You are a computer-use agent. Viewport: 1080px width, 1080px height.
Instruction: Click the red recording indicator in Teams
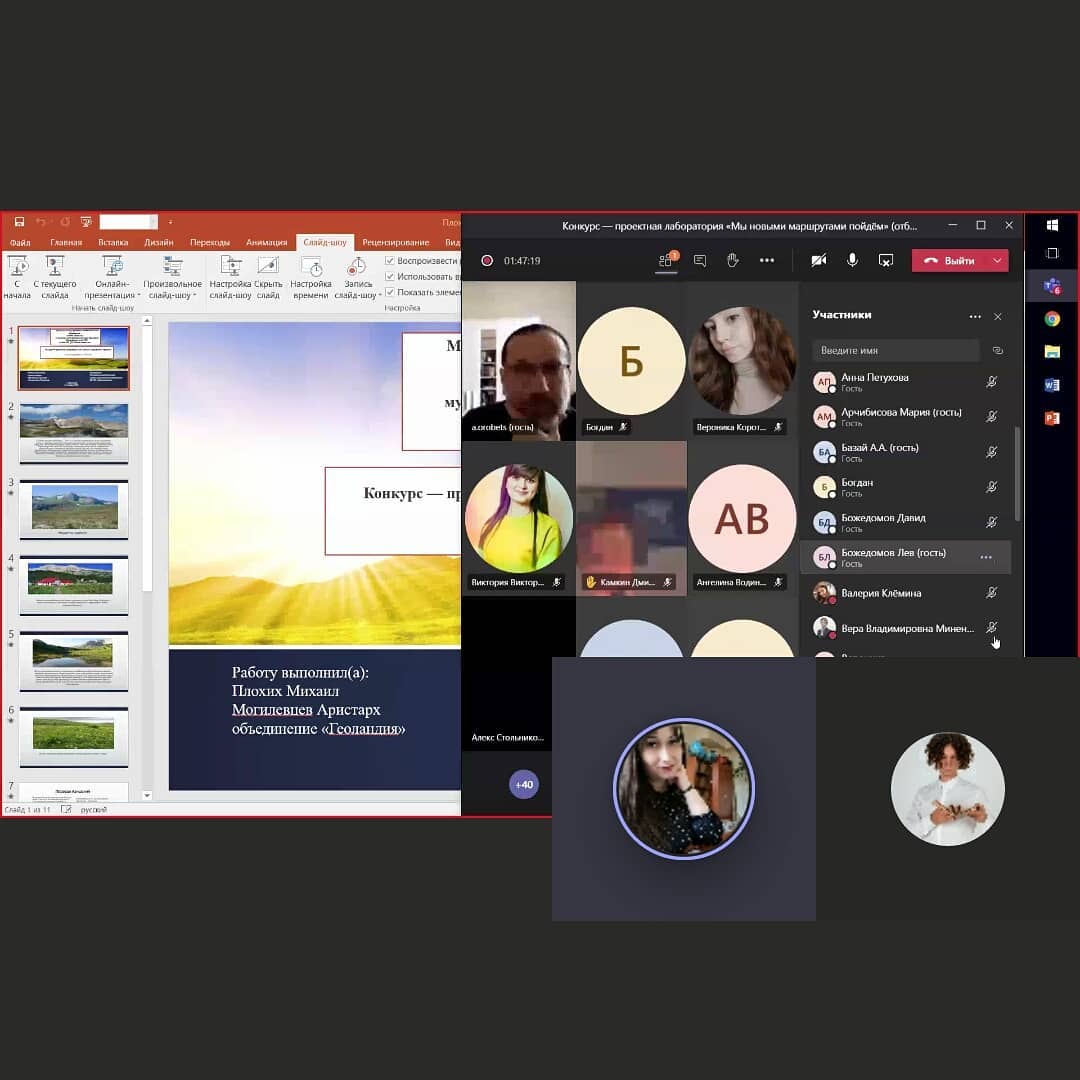(487, 260)
